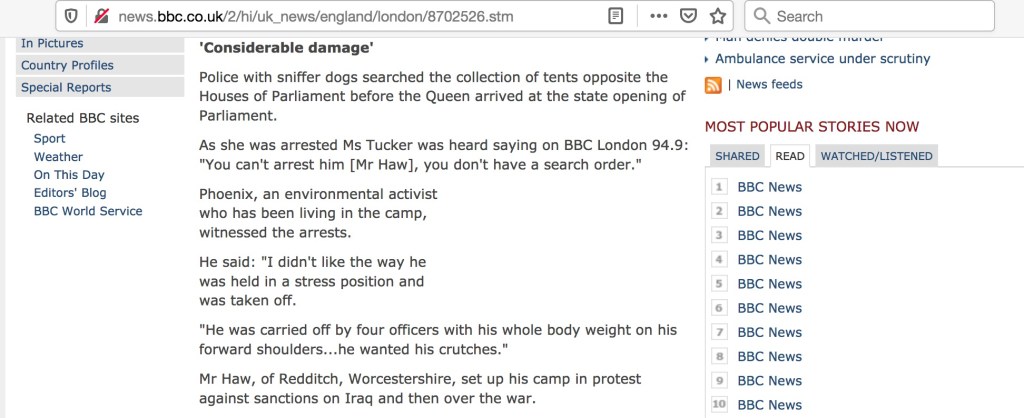This screenshot has height=418, width=1024.
Task: Toggle Reader View icon in address bar
Action: [x=617, y=16]
